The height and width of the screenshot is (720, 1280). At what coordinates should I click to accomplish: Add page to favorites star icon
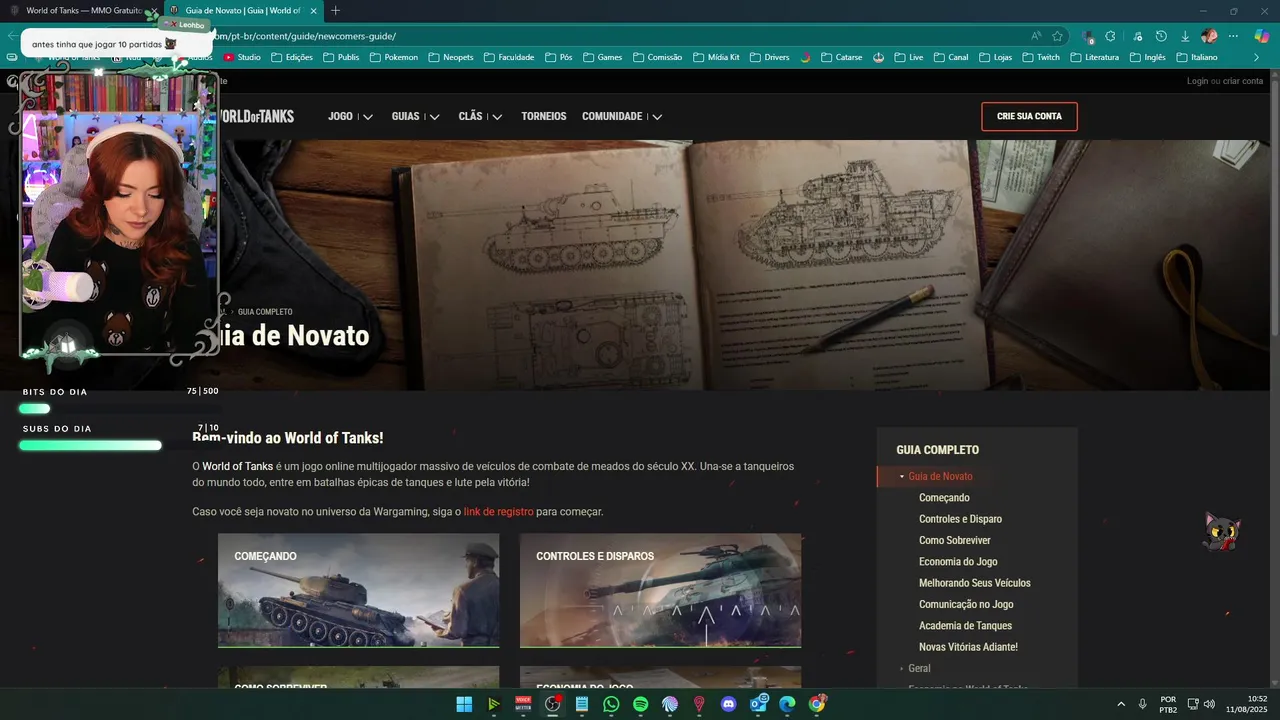coord(1057,36)
